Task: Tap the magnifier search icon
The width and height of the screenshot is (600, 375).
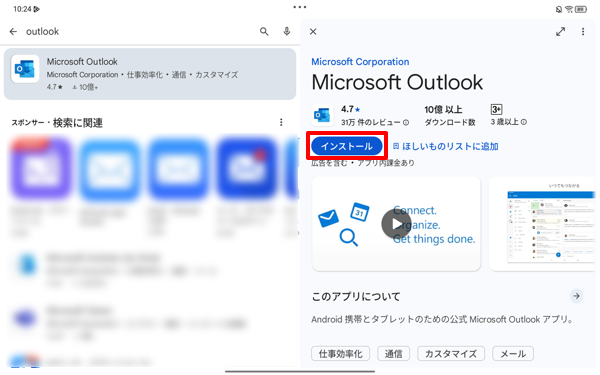Action: click(x=264, y=32)
